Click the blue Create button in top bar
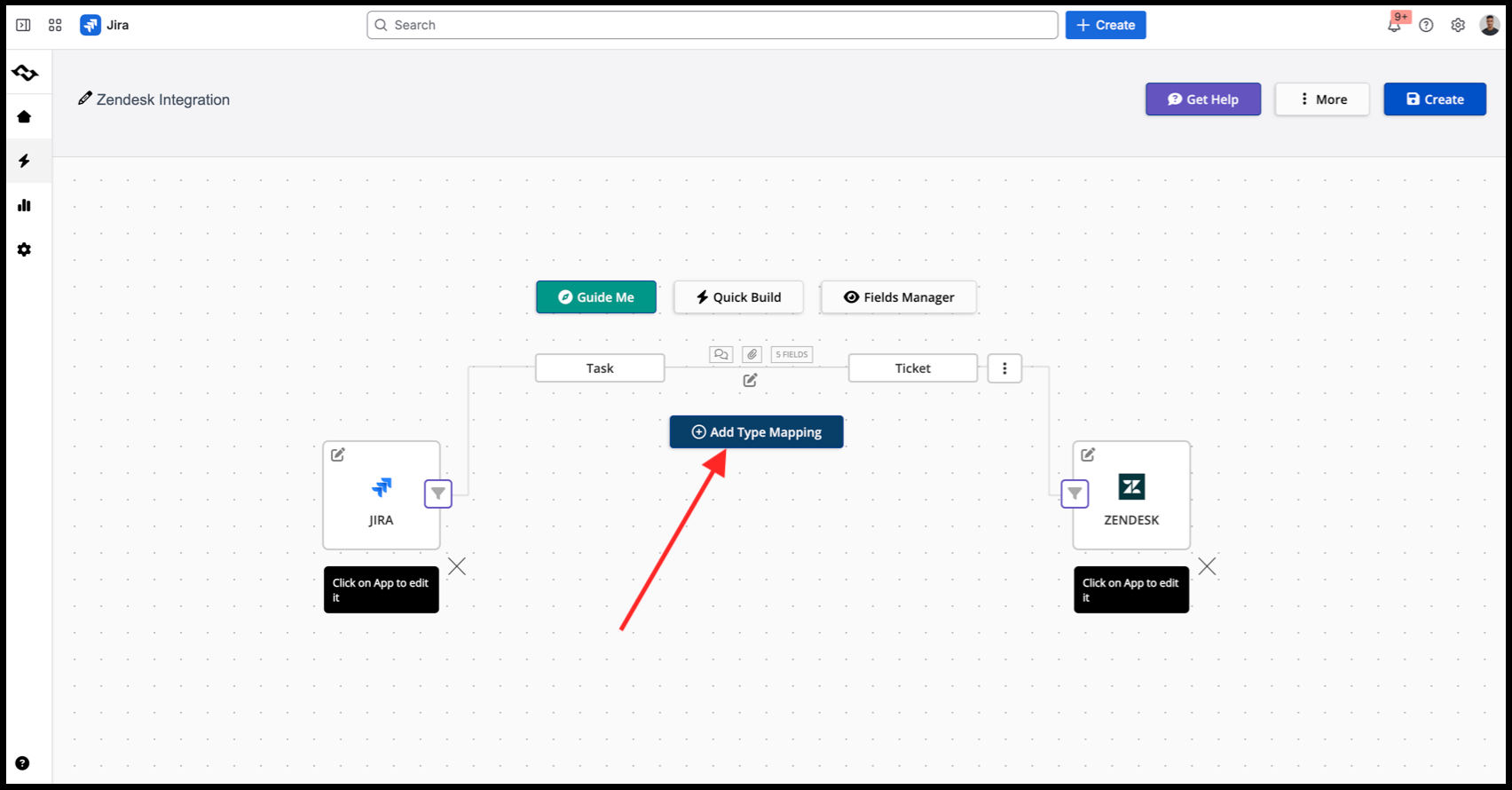 [x=1106, y=25]
